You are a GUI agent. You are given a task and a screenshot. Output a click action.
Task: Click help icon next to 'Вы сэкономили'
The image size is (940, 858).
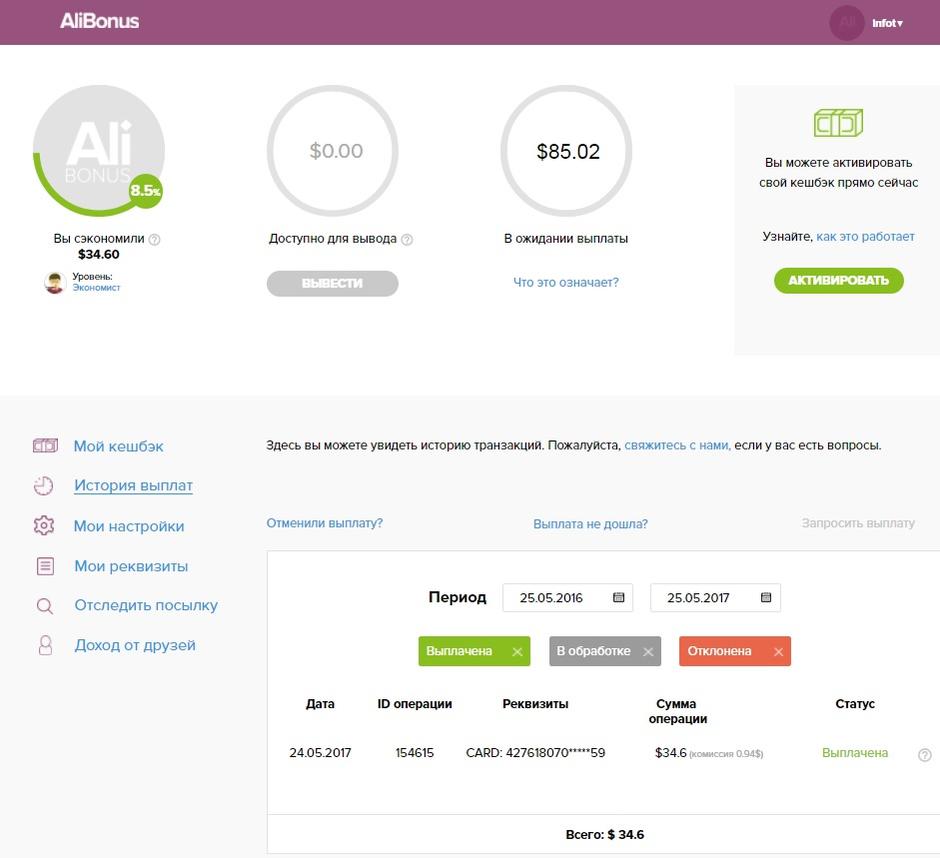point(154,239)
